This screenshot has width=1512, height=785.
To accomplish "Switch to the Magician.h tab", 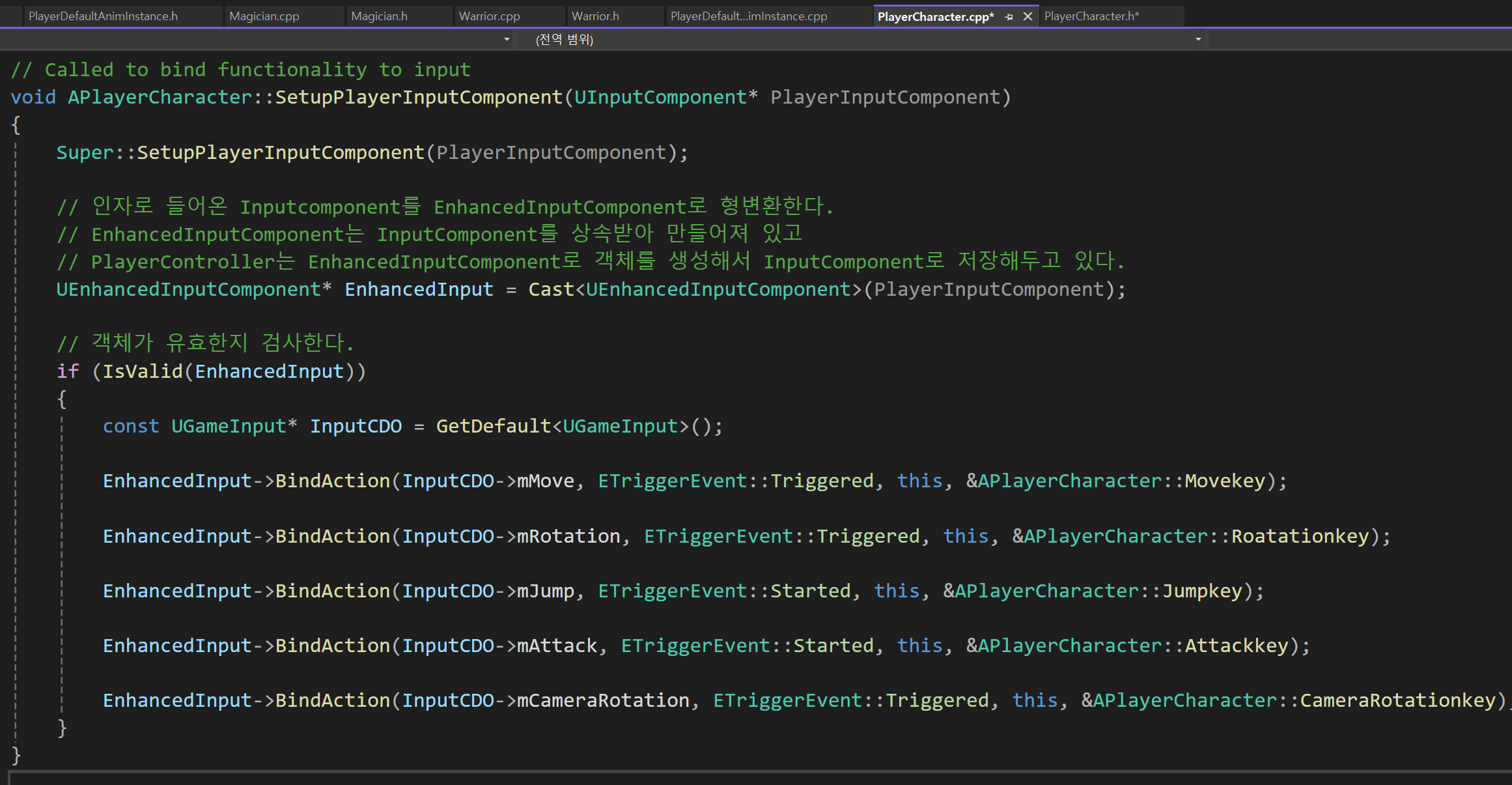I will [379, 16].
